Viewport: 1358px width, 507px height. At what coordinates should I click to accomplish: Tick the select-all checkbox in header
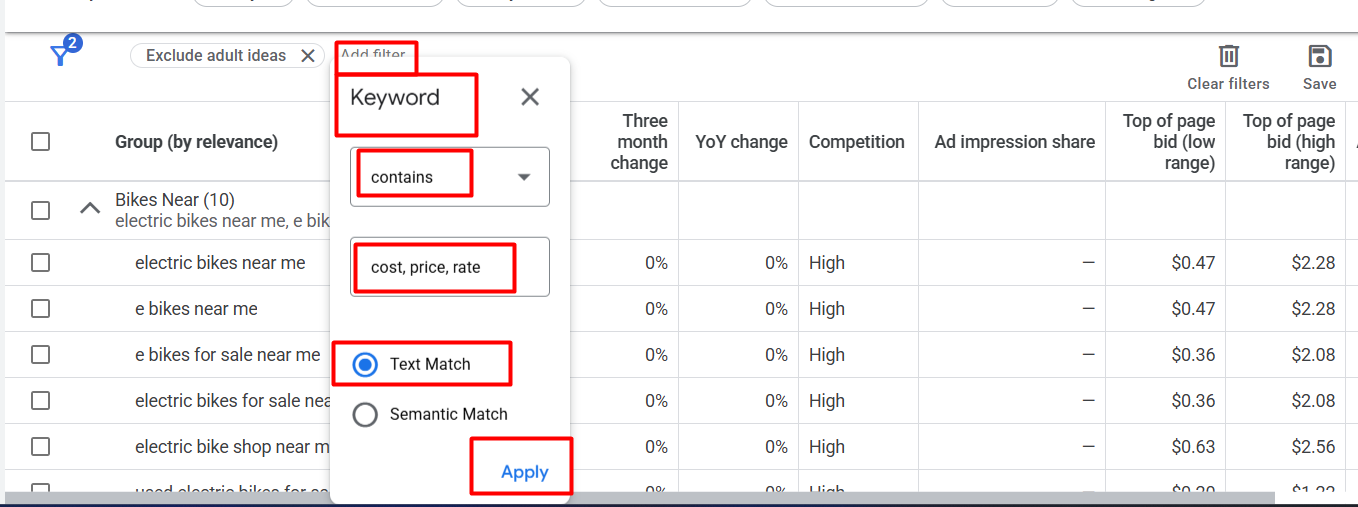(40, 142)
